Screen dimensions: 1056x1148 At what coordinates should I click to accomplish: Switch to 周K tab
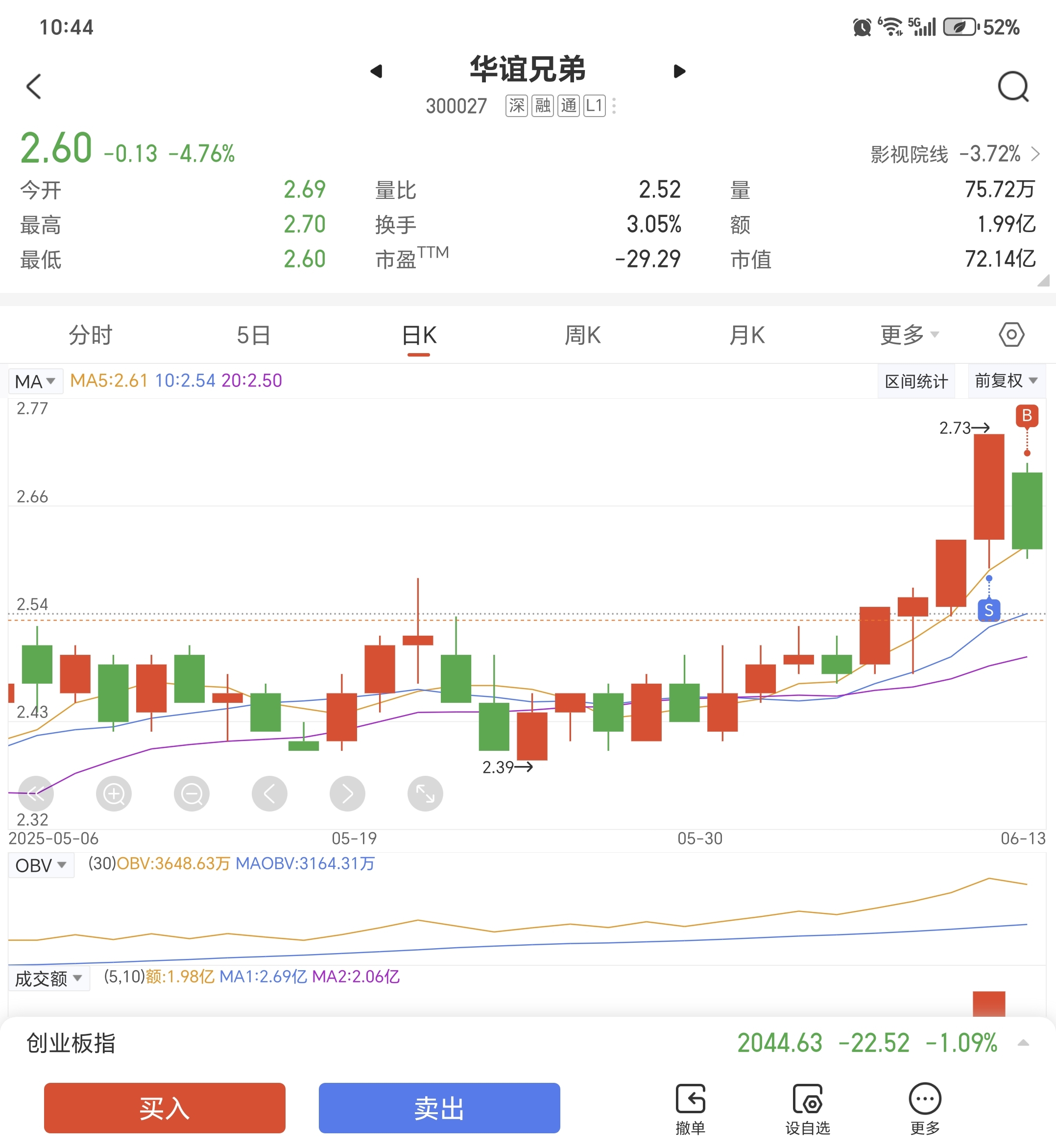click(582, 335)
